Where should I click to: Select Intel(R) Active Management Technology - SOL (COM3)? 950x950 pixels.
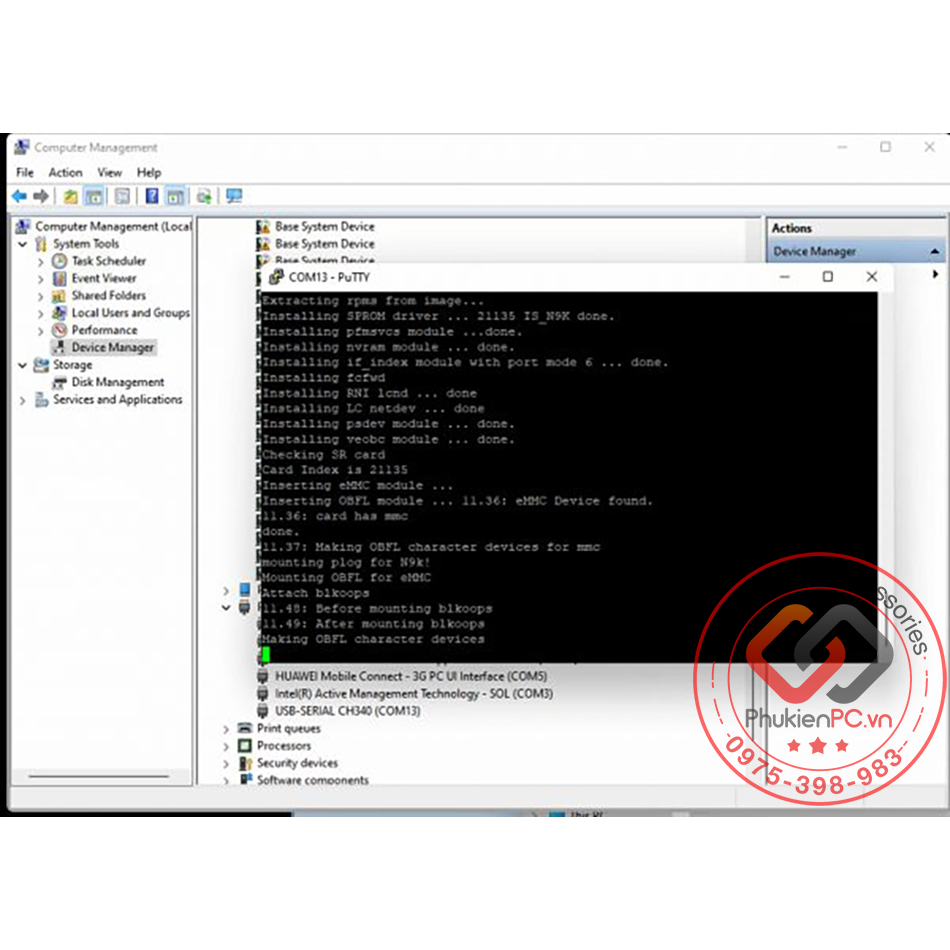[414, 694]
